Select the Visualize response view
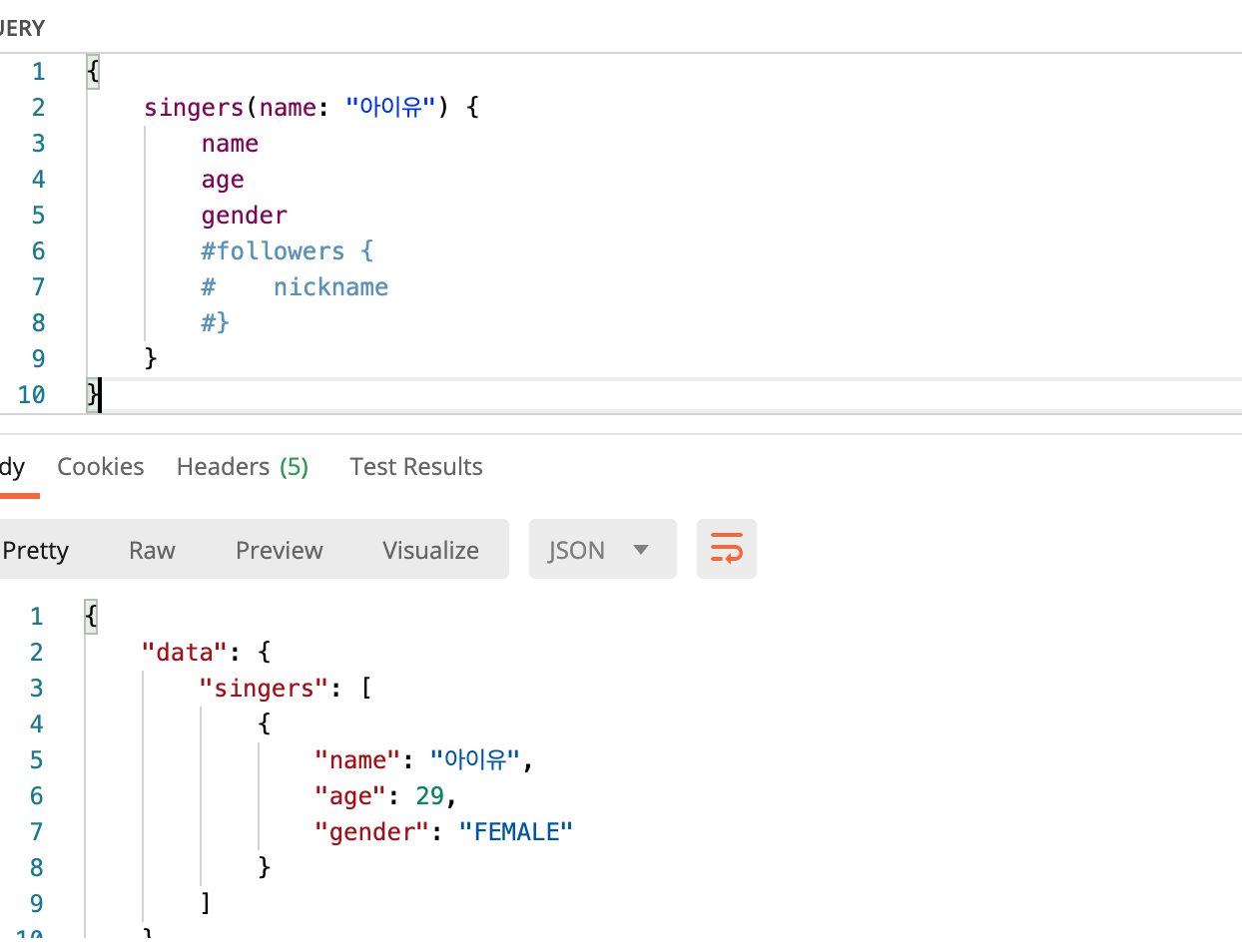 click(430, 550)
